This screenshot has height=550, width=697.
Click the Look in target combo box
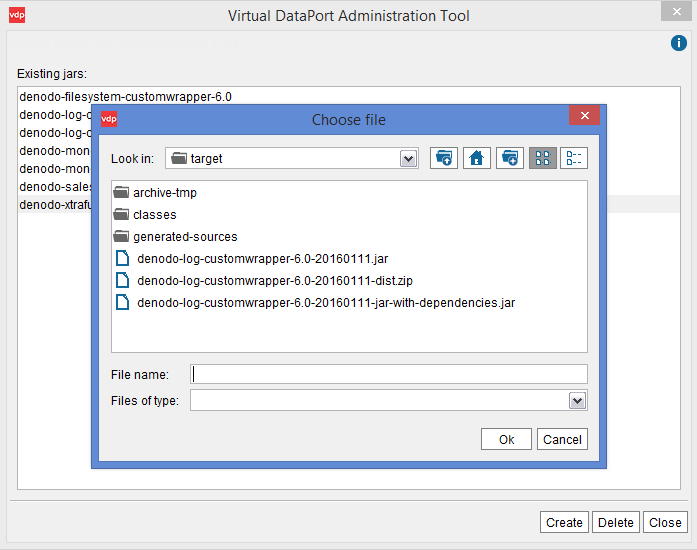[x=292, y=158]
